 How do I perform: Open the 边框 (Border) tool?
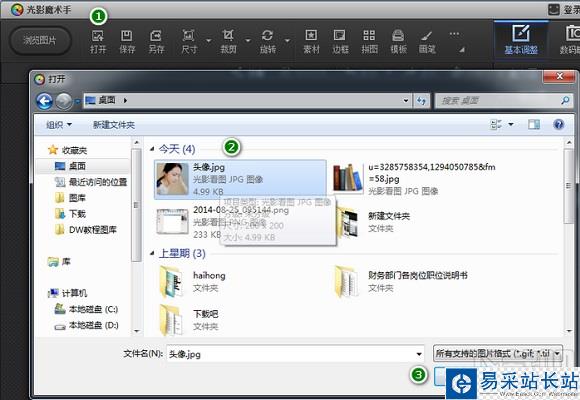tap(340, 42)
